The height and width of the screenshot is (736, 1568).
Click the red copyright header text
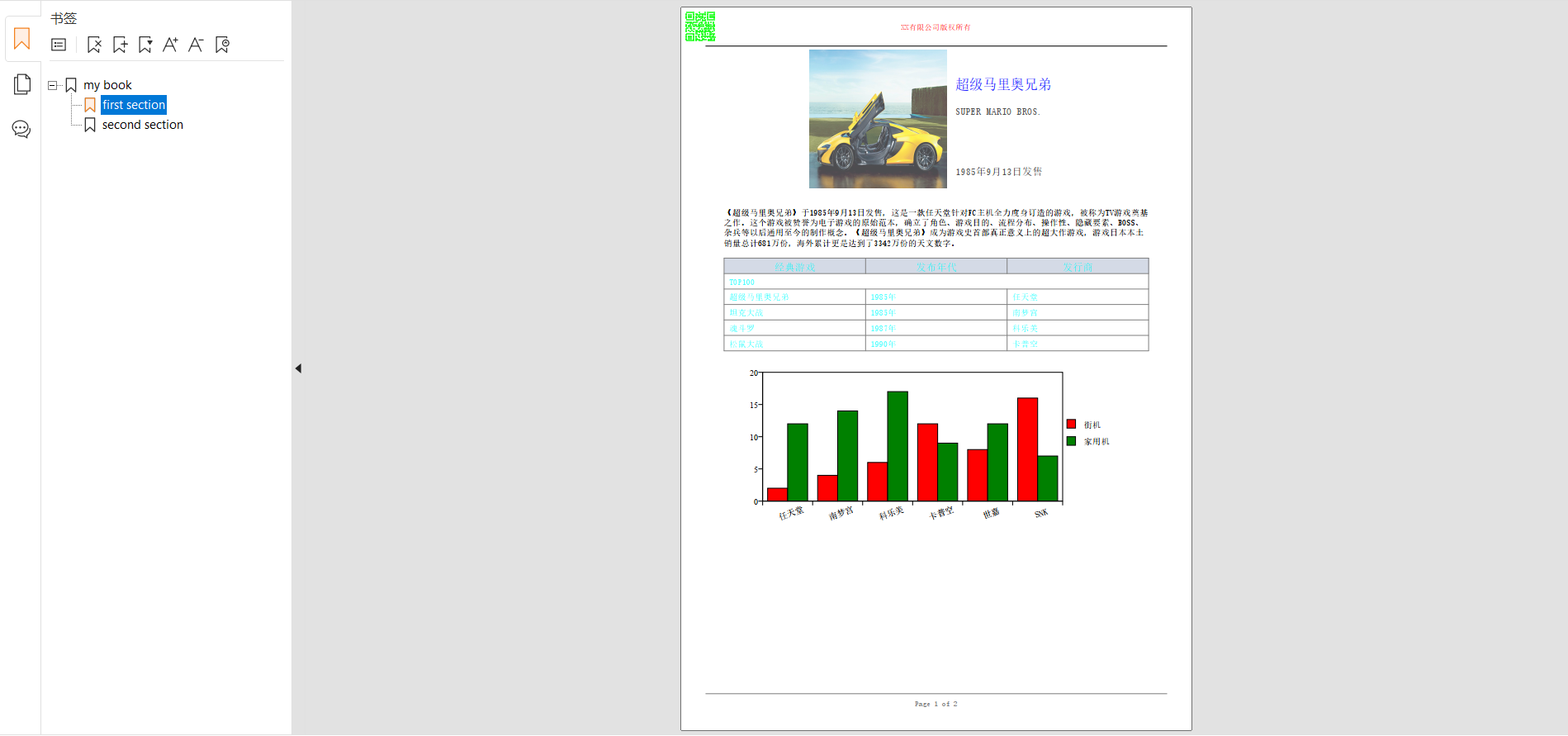pos(936,27)
